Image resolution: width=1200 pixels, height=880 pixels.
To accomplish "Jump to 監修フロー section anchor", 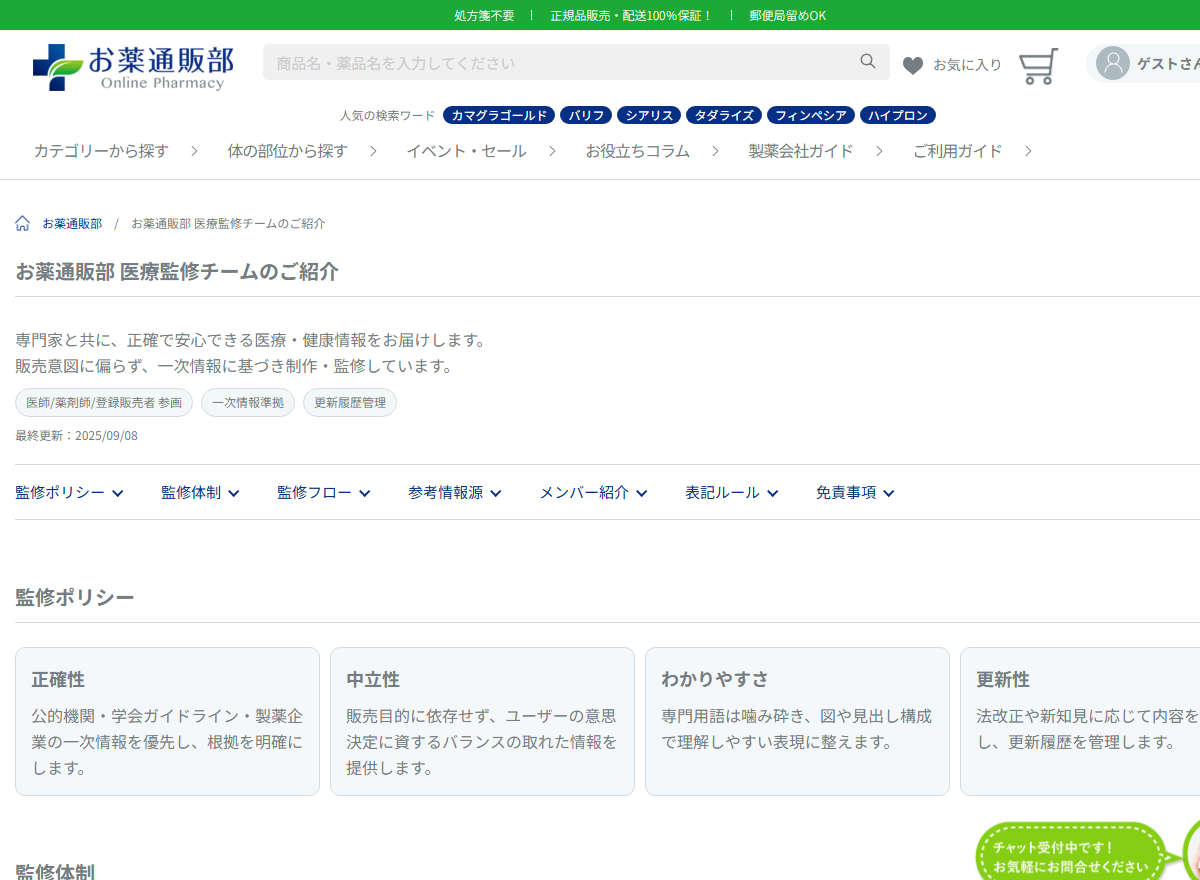I will pos(324,492).
